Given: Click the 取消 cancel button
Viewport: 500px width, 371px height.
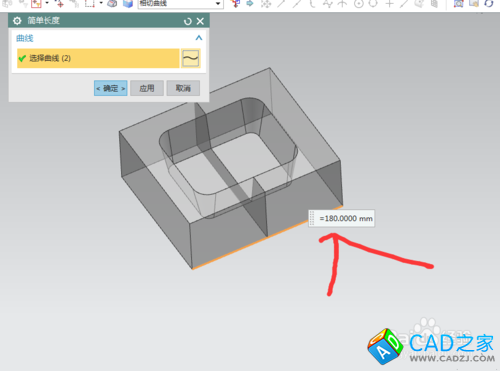Looking at the screenshot, I should click(x=183, y=88).
